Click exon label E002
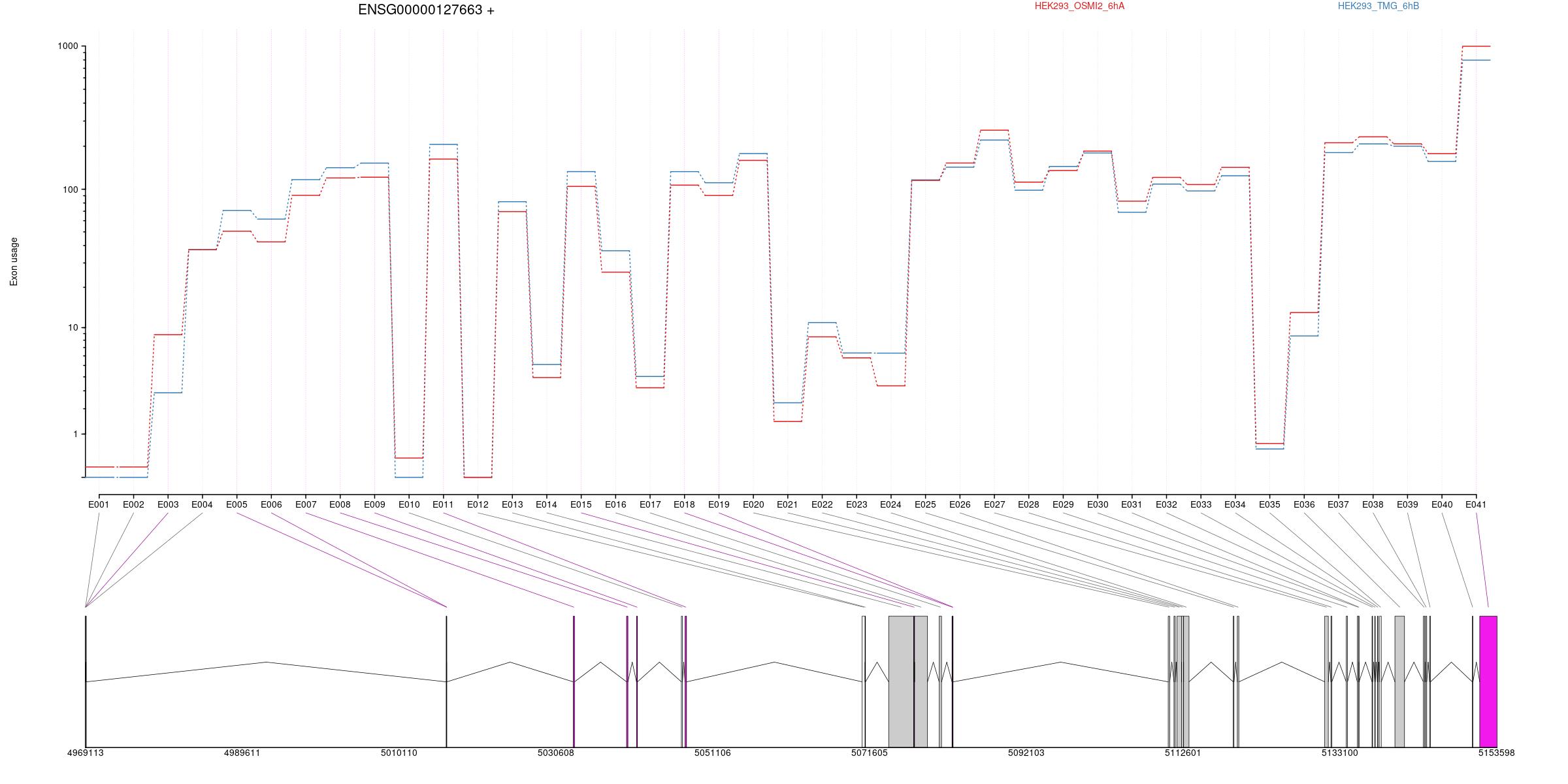The image size is (1568, 784). (x=133, y=504)
